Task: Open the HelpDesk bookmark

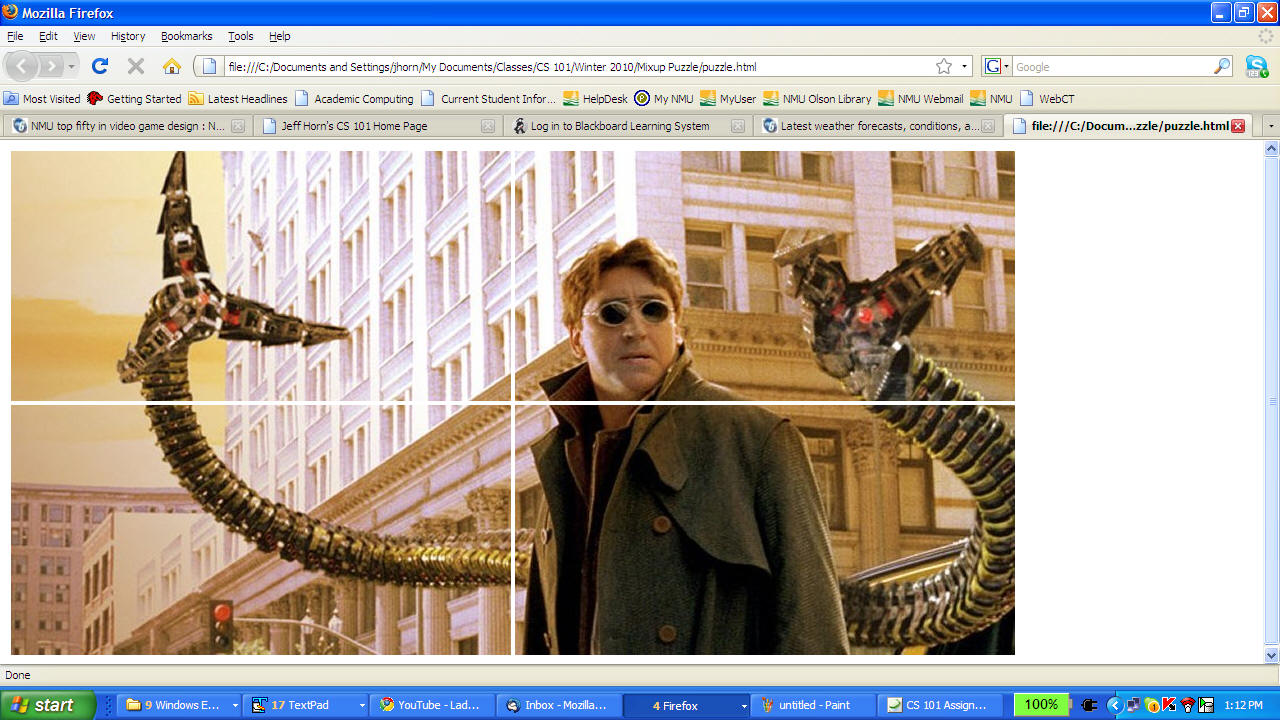Action: tap(596, 99)
